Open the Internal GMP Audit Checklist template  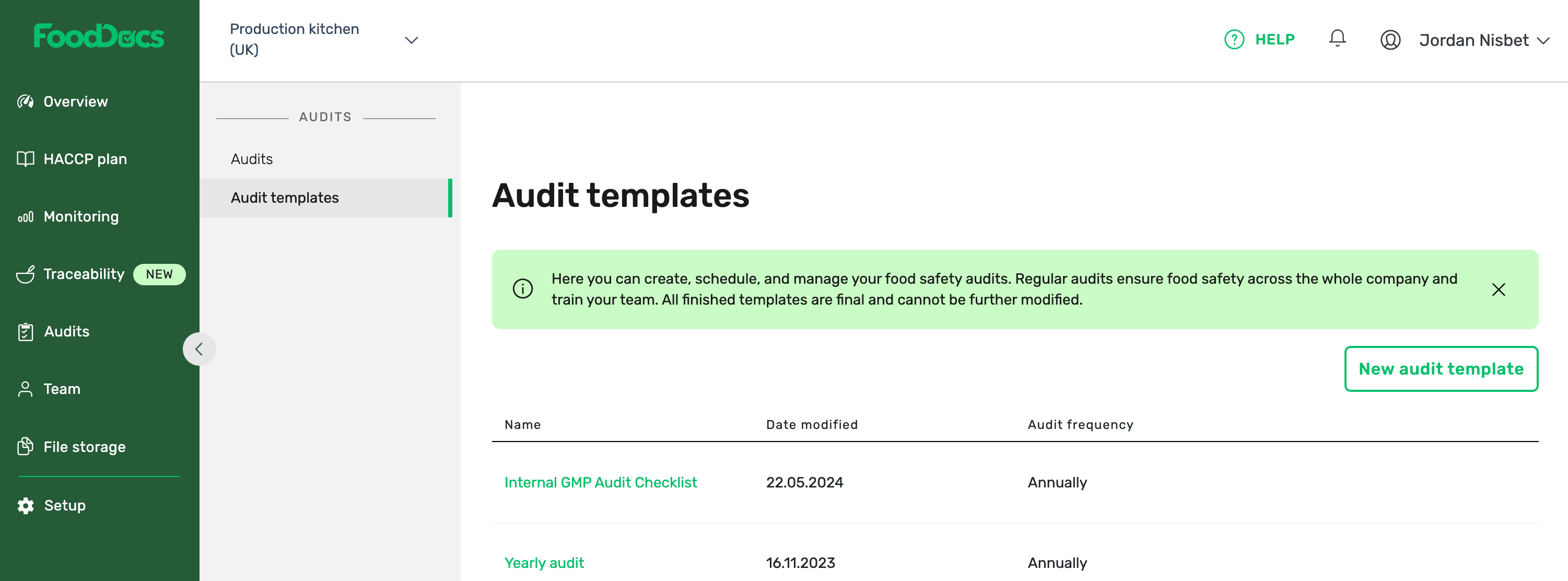pyautogui.click(x=601, y=482)
